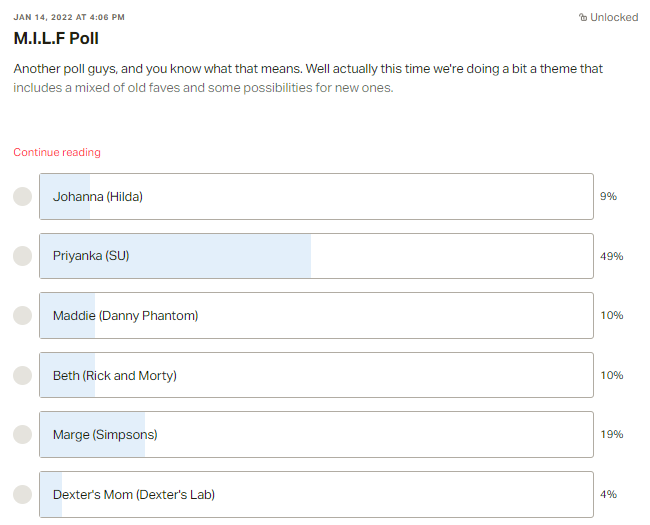
Task: Open the Continue reading link
Action: coord(57,152)
